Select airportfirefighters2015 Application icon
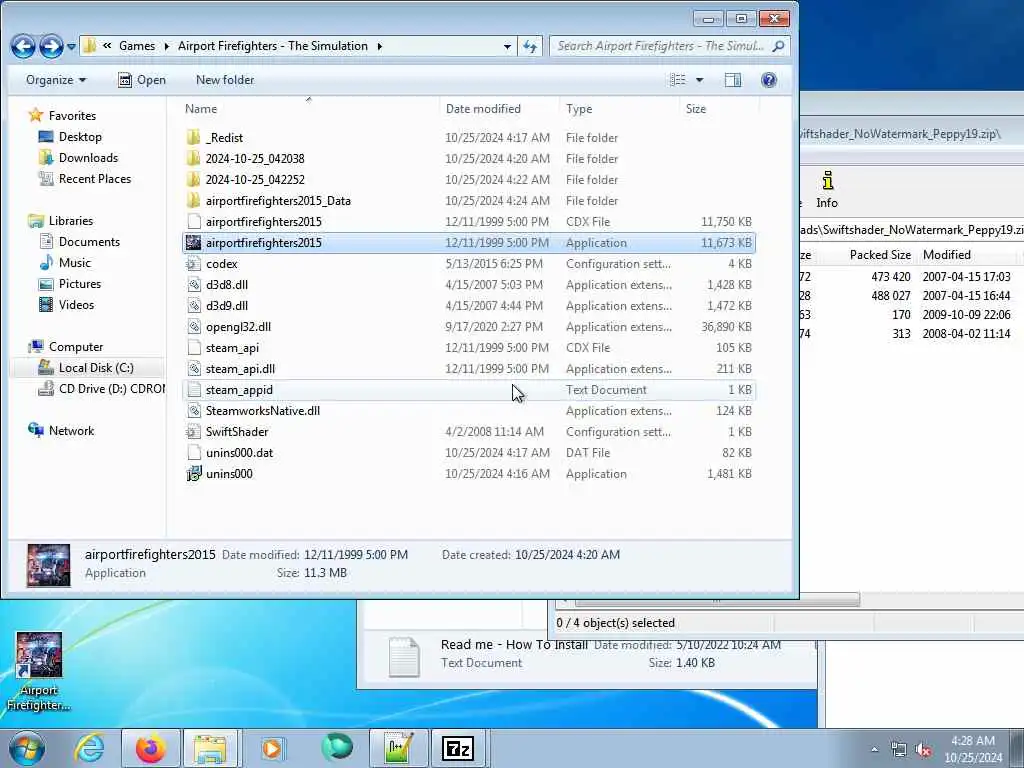The height and width of the screenshot is (768, 1024). [193, 242]
